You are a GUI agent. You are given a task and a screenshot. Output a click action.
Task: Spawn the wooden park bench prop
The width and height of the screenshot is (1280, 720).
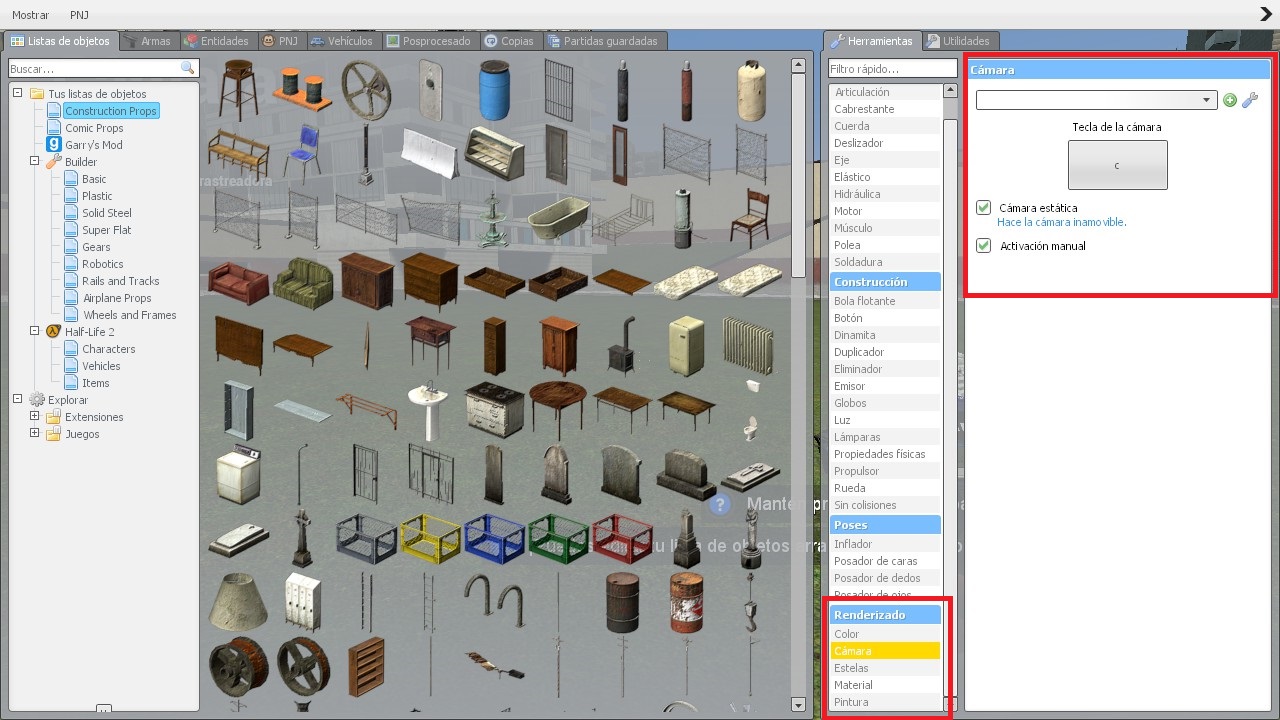pyautogui.click(x=238, y=152)
